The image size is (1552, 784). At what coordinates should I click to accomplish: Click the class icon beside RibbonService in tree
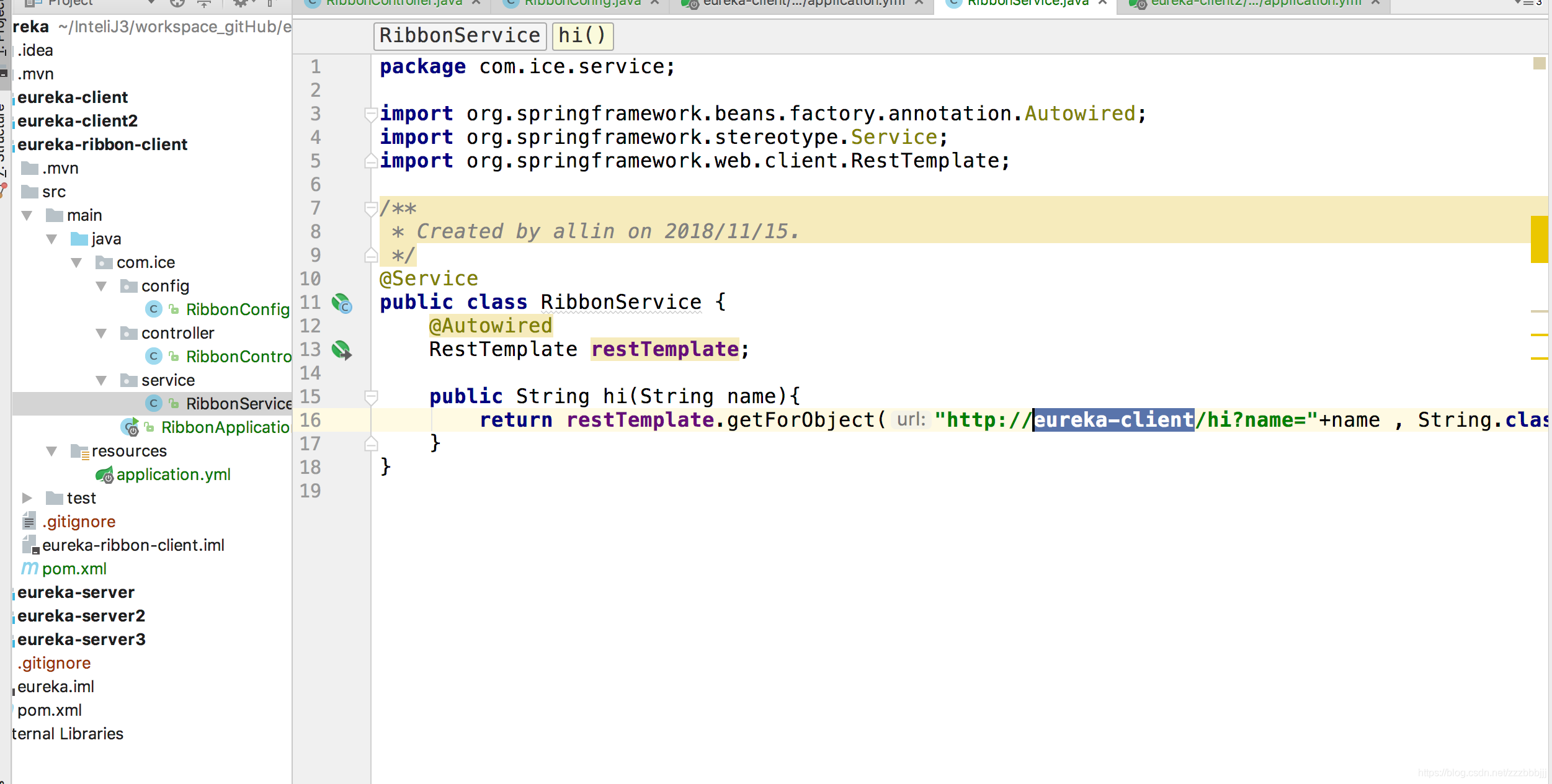coord(154,404)
